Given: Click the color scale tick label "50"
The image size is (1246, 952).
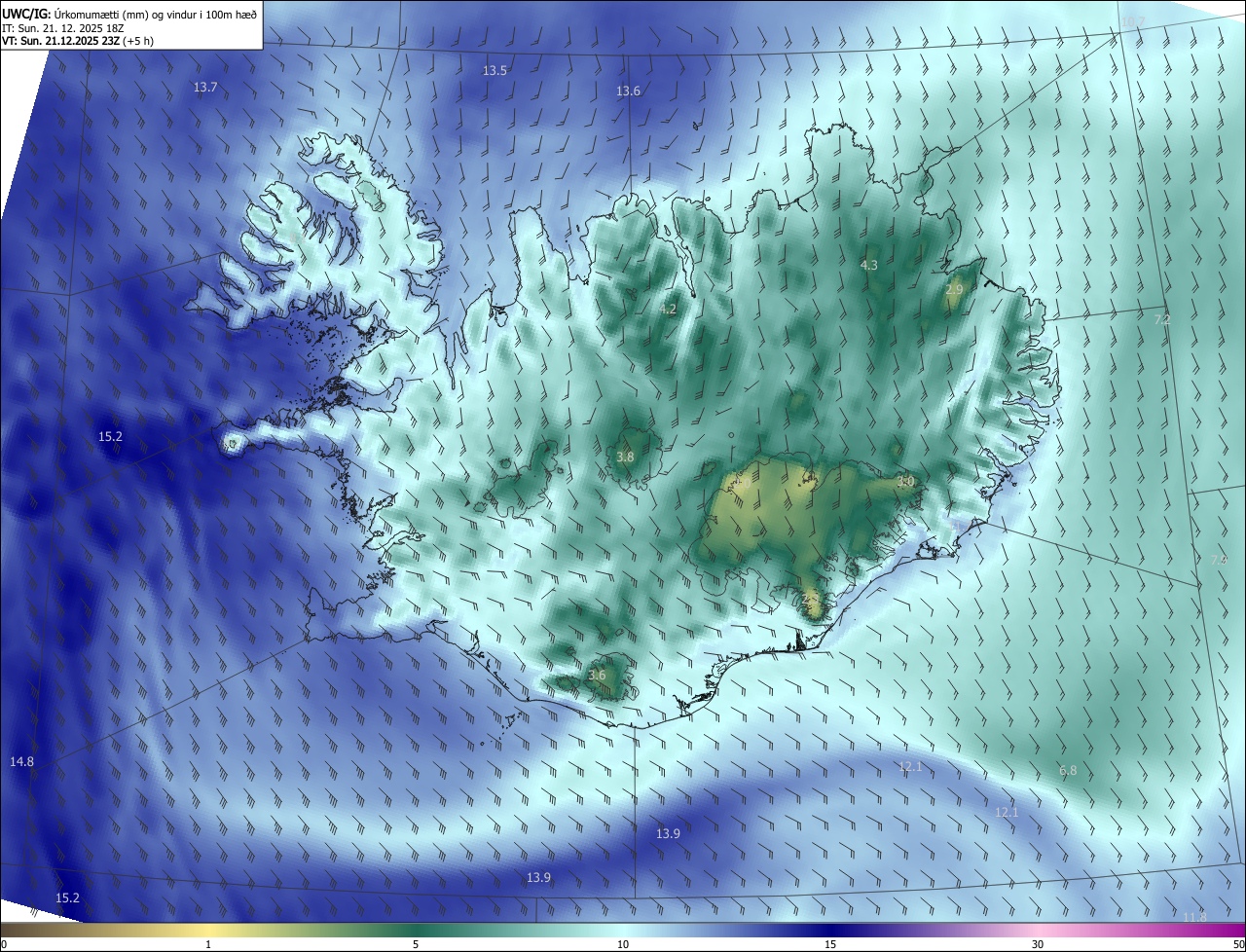Looking at the screenshot, I should (1238, 945).
